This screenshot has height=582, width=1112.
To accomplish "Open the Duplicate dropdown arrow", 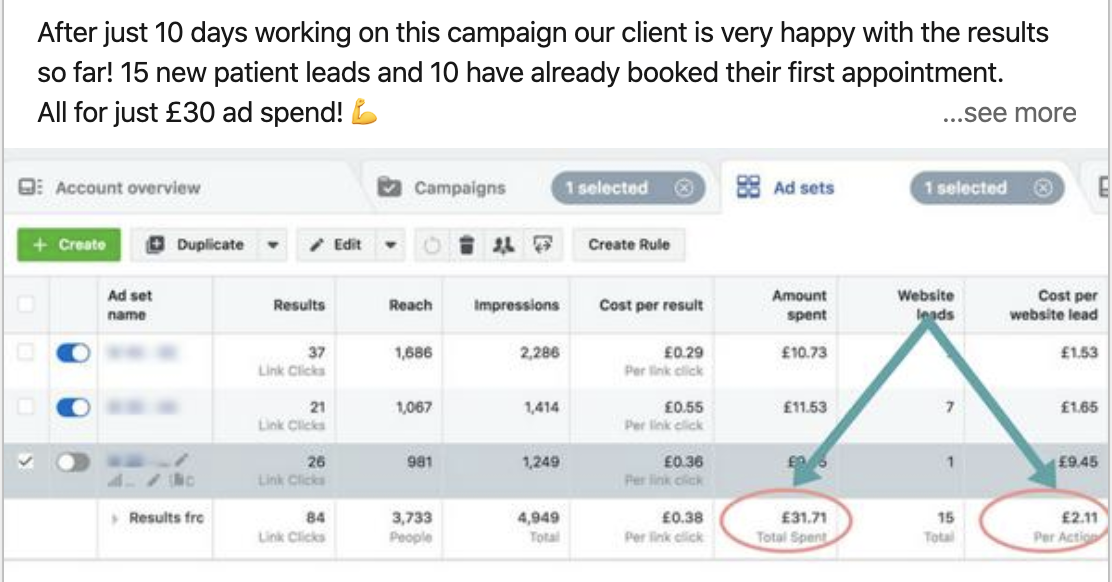I will tap(272, 245).
